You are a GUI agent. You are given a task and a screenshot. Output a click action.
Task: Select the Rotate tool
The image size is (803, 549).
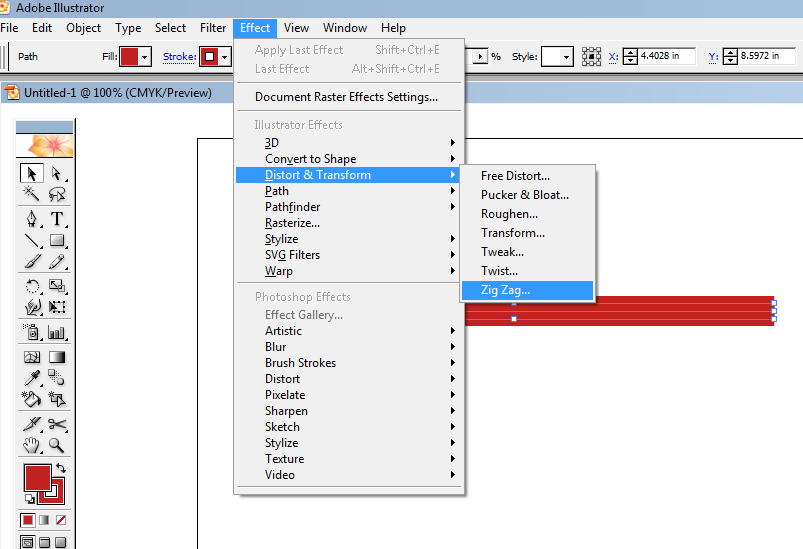(x=32, y=286)
